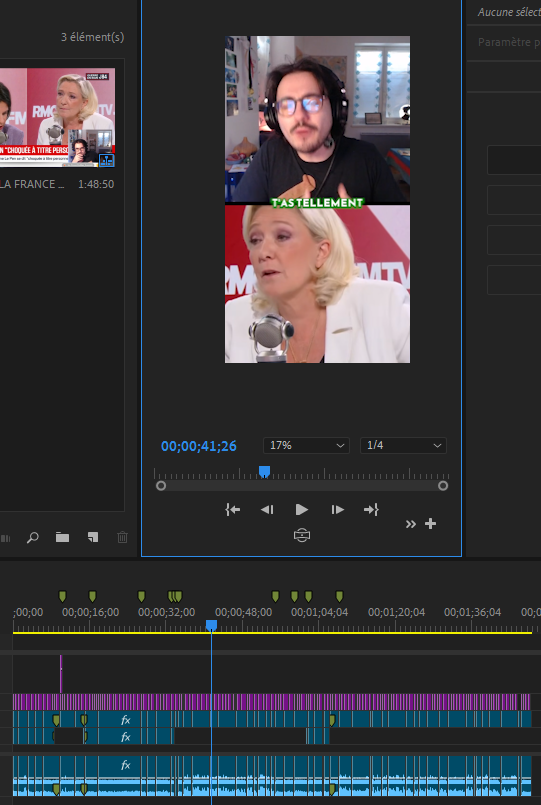Click the toggle icon beneath the Play button
The width and height of the screenshot is (541, 805).
click(302, 535)
